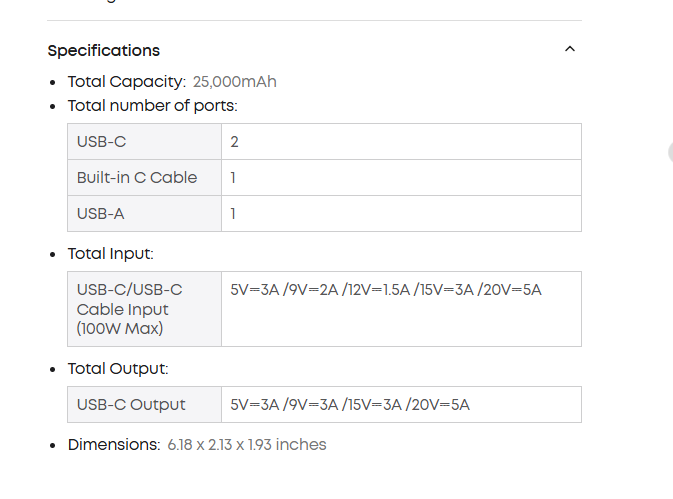Click the 6.18 x 2.13 x 1.93 inches value

[x=246, y=444]
